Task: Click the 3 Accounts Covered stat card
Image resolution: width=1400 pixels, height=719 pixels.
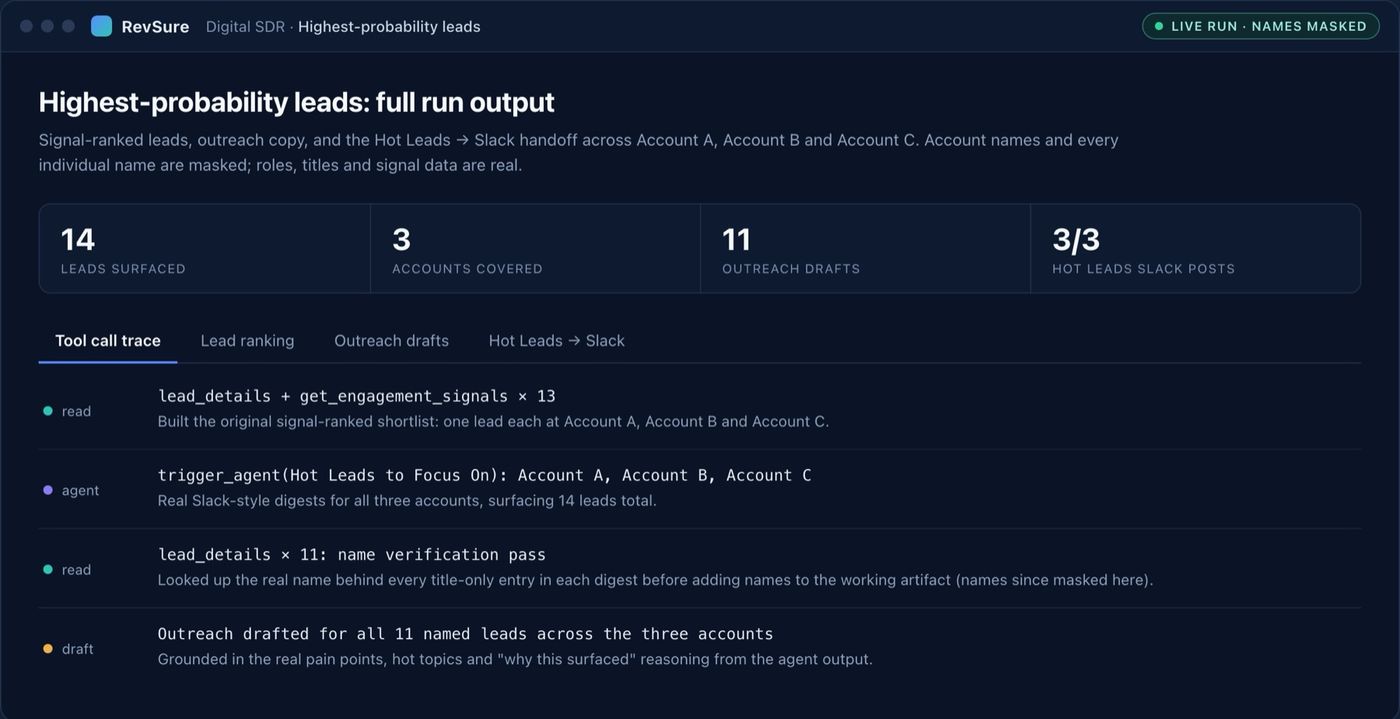Action: (x=535, y=249)
